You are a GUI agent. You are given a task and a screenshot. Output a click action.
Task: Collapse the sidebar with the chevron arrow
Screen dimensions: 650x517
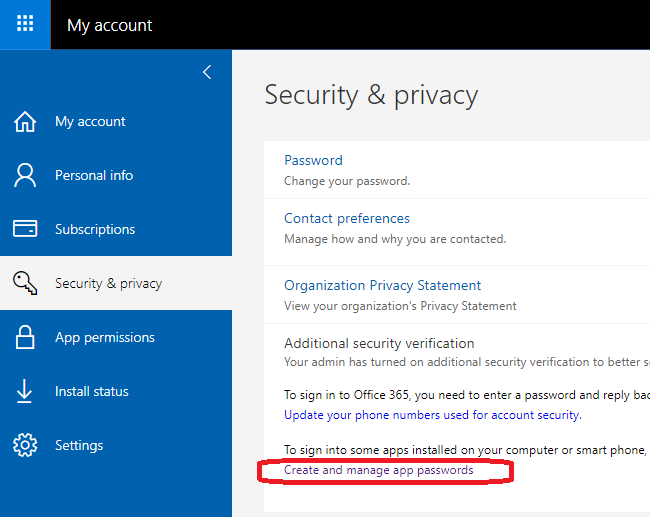207,72
